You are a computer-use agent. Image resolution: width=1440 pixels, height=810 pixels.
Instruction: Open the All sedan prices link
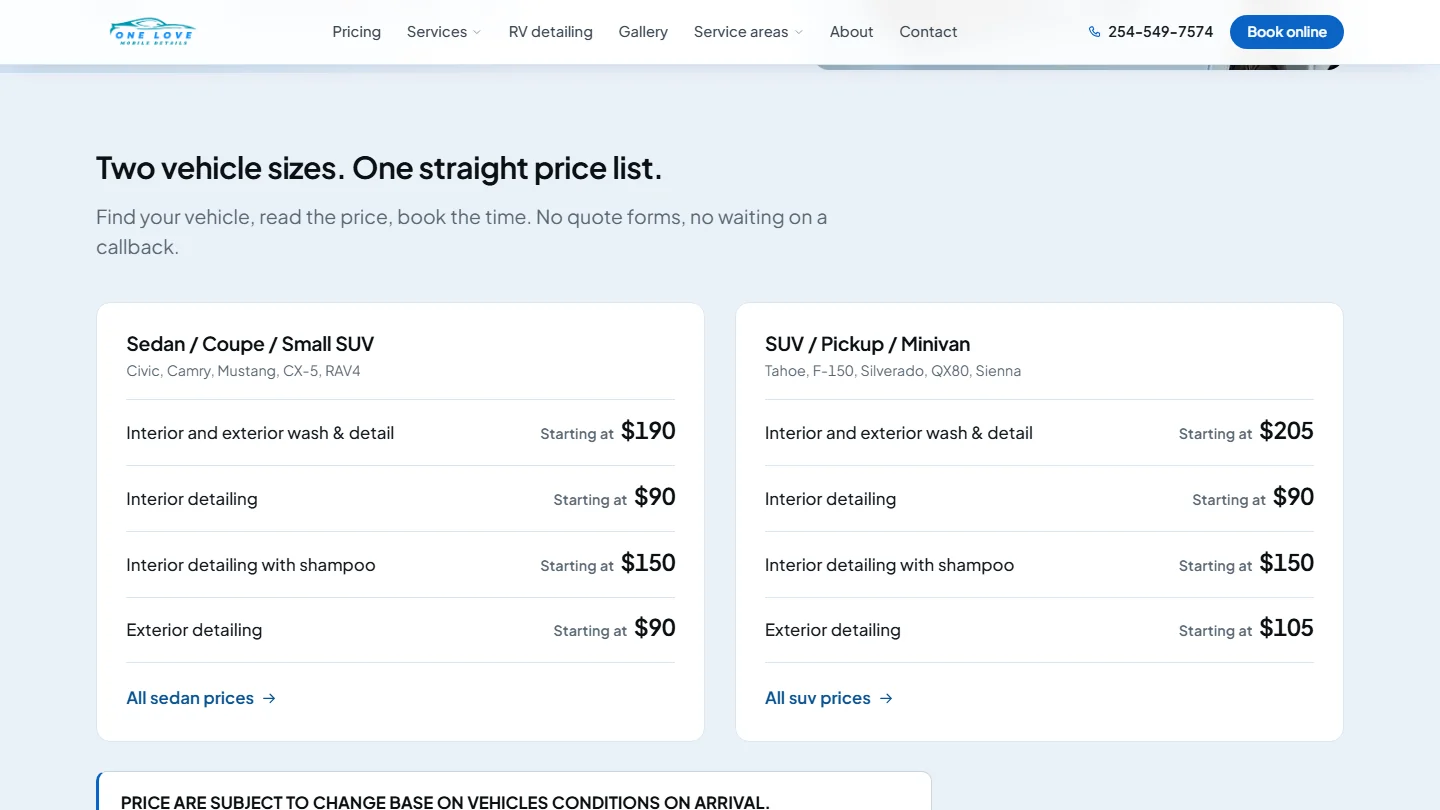201,698
